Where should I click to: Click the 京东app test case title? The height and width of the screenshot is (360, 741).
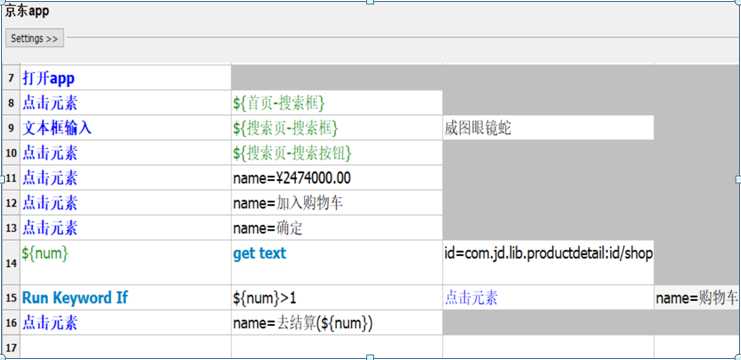pyautogui.click(x=26, y=12)
